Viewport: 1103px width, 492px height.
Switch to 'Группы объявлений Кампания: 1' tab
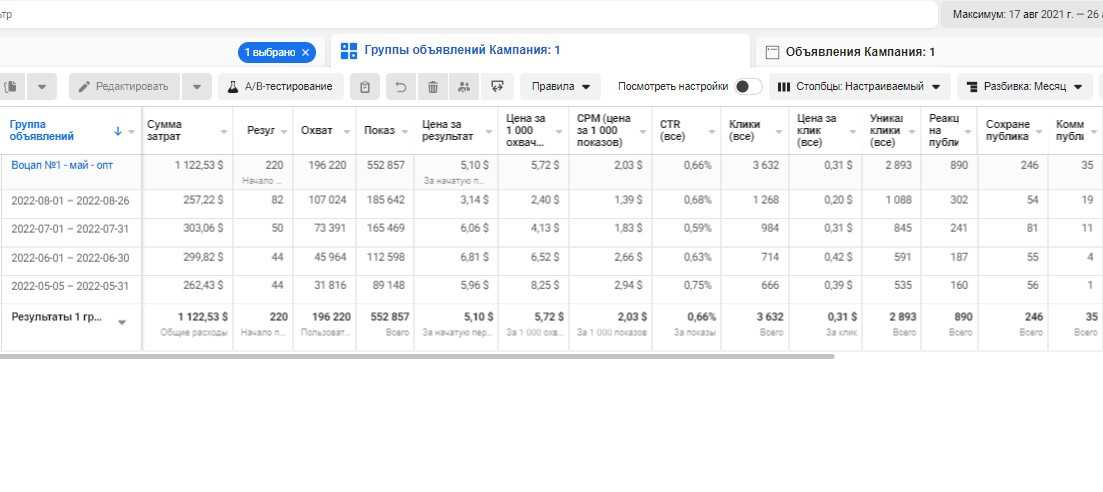[x=451, y=50]
